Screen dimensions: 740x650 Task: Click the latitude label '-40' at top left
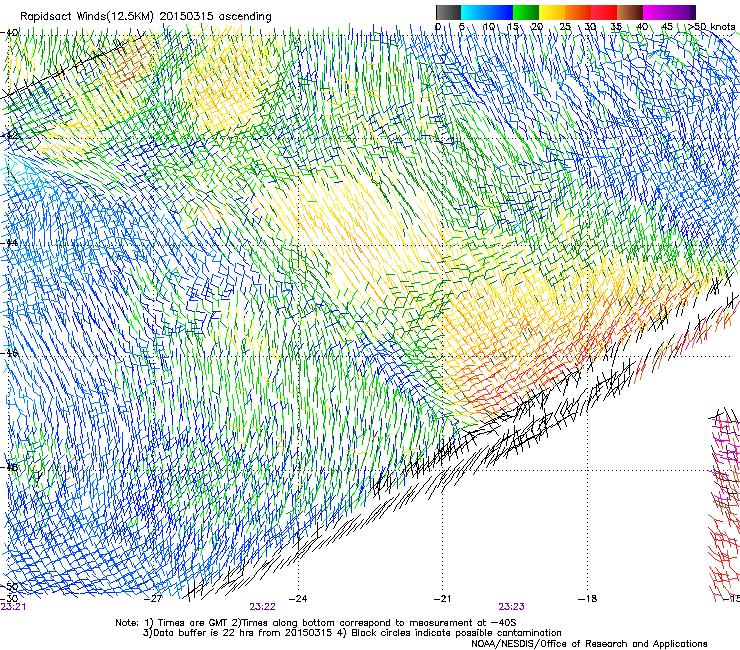point(9,33)
